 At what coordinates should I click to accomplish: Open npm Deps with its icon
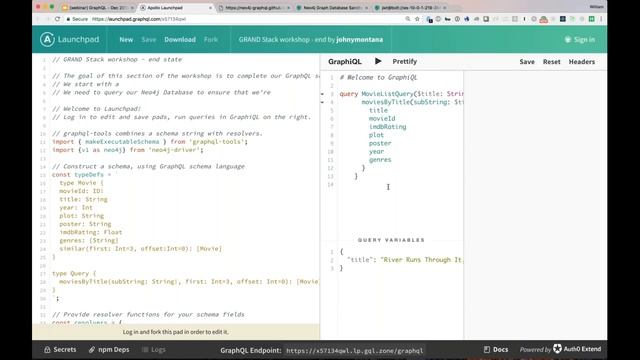click(x=109, y=349)
